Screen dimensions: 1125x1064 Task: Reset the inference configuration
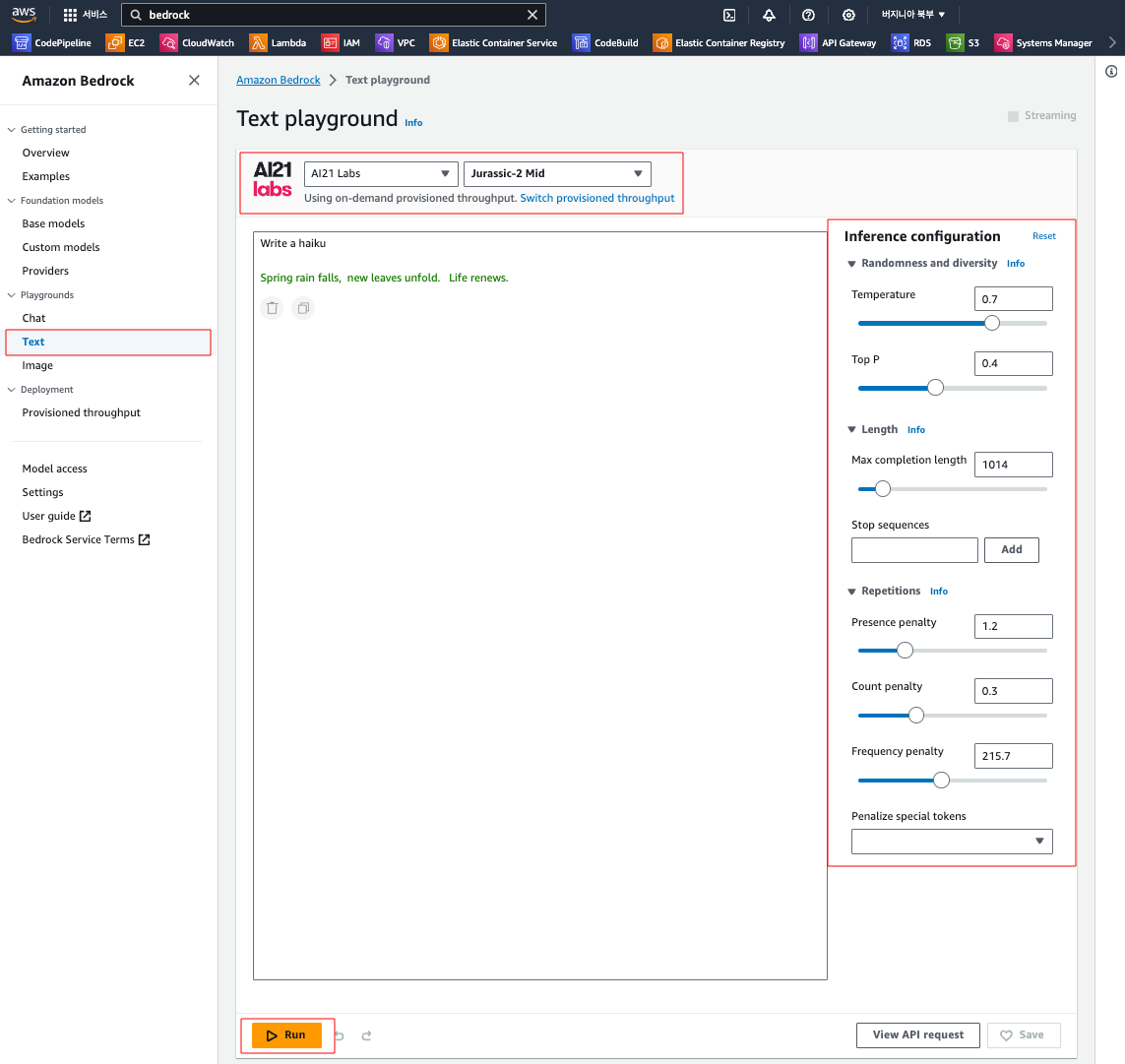coord(1044,236)
